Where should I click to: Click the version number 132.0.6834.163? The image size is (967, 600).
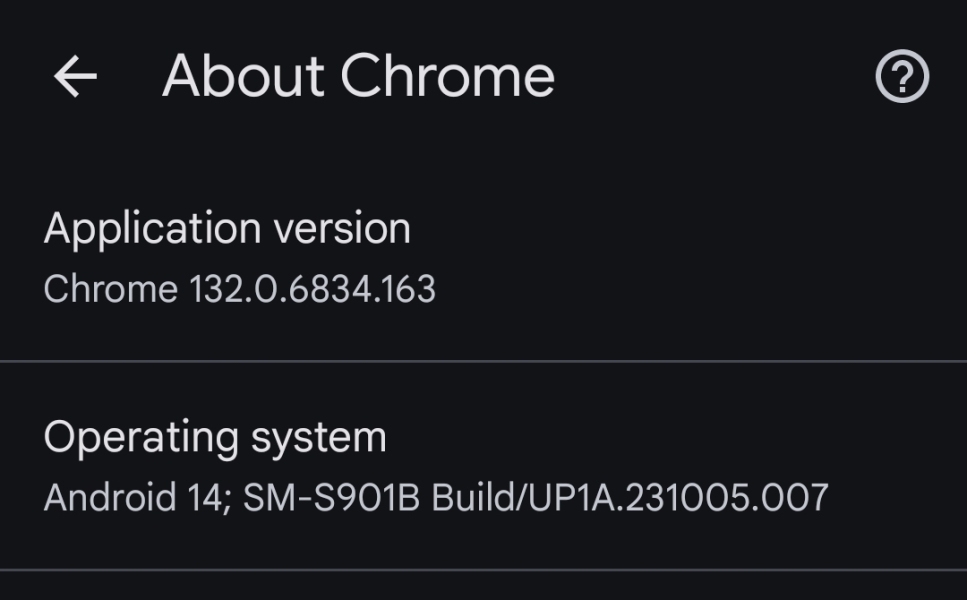tap(312, 289)
